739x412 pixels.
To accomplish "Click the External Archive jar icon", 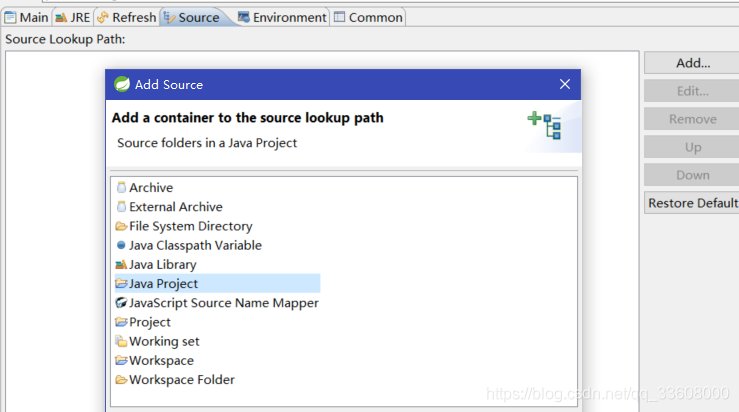I will pyautogui.click(x=121, y=206).
